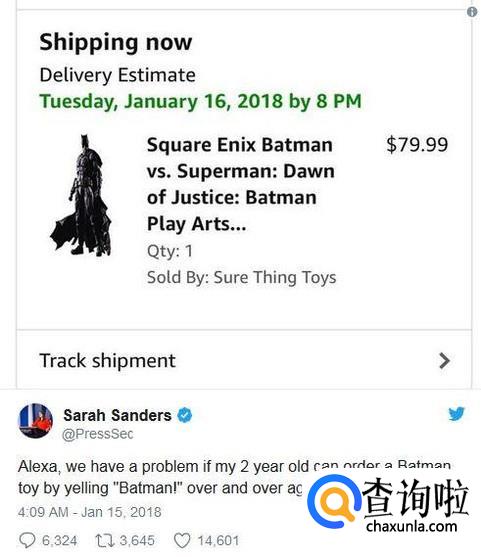The width and height of the screenshot is (481, 557).
Task: Open the @PressSec handle link
Action: 98,434
